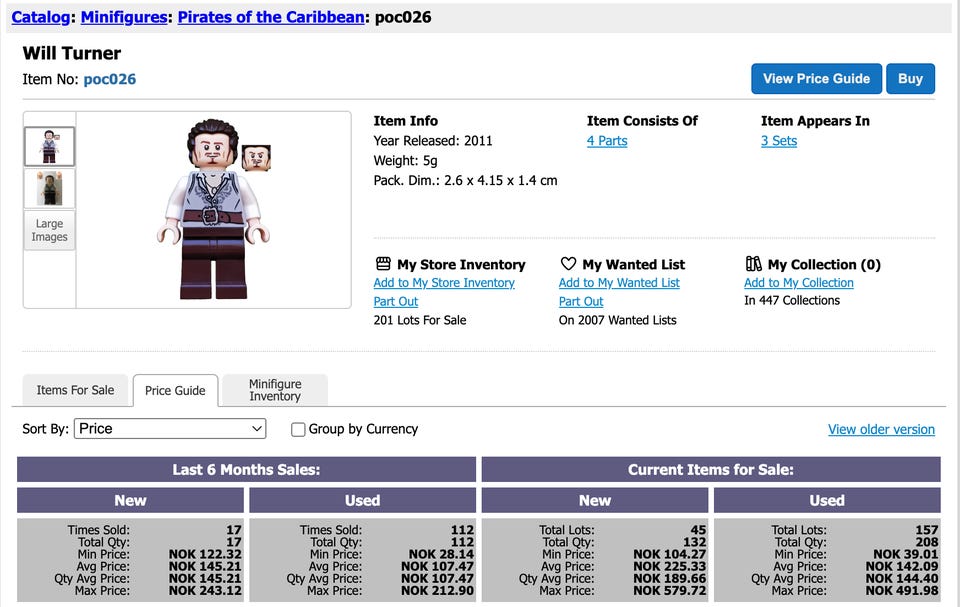Image resolution: width=960 pixels, height=607 pixels.
Task: Click the main Will Turner minifigure image
Action: (214, 209)
